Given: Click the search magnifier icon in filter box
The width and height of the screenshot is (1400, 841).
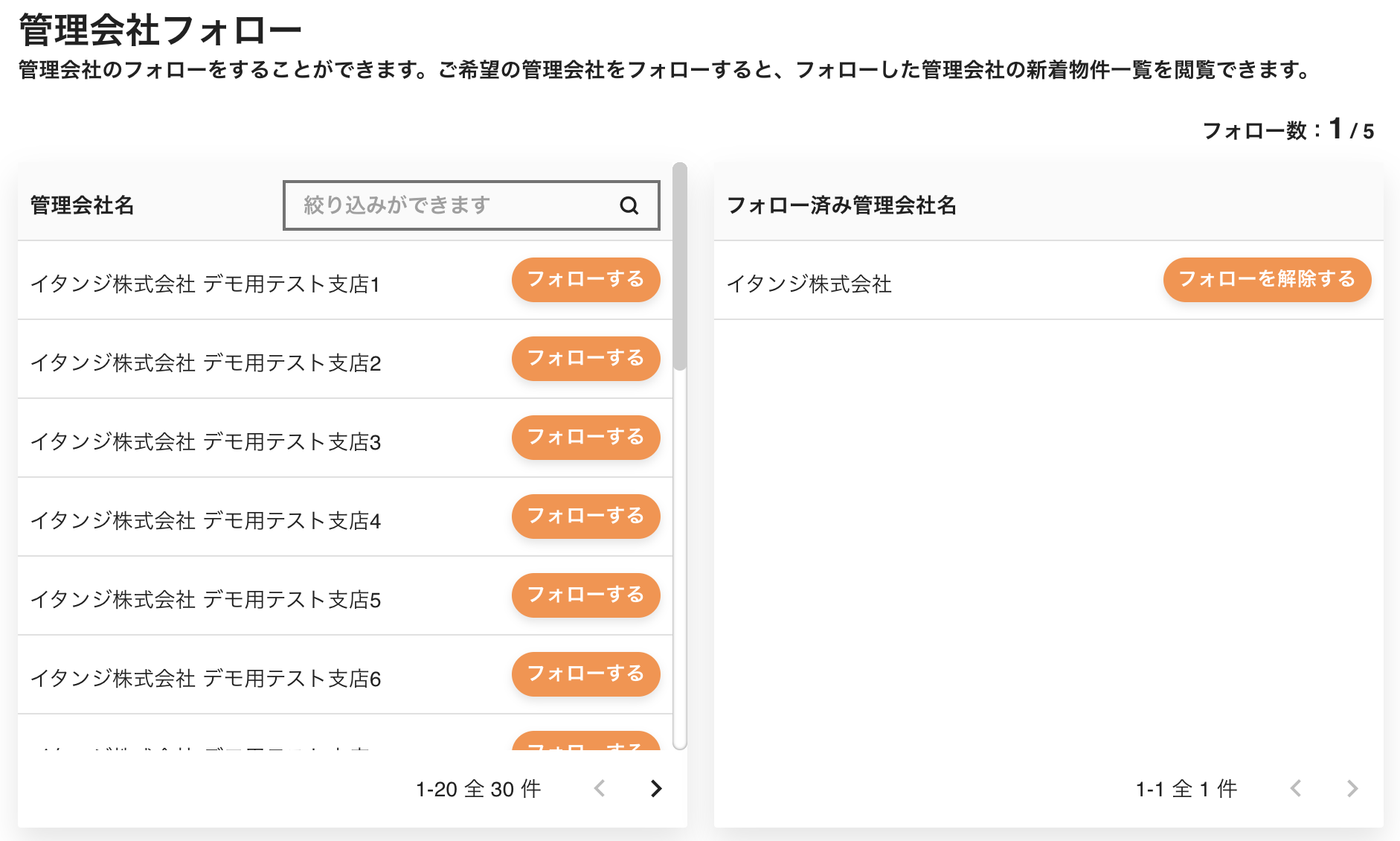Looking at the screenshot, I should [629, 205].
